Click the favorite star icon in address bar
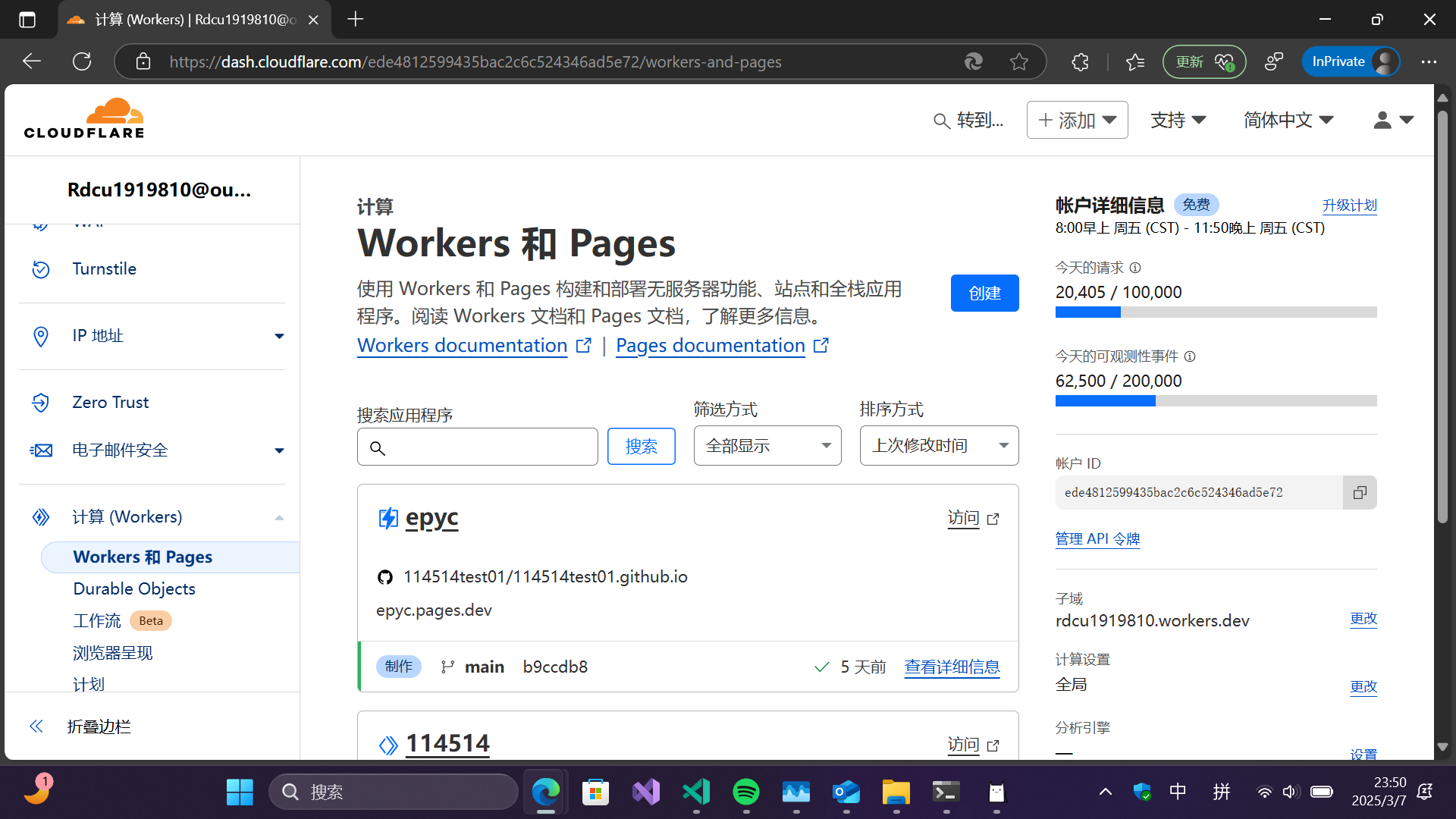Image resolution: width=1456 pixels, height=819 pixels. point(1019,62)
